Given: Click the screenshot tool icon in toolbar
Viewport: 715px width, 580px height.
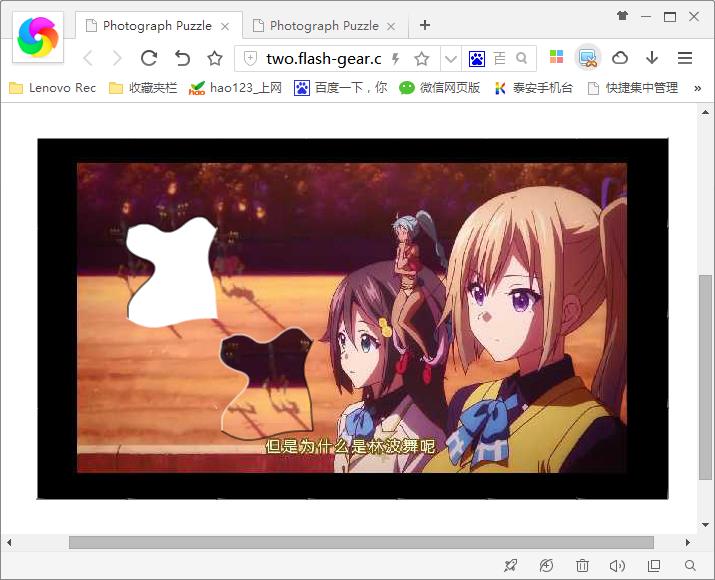Looking at the screenshot, I should point(588,58).
